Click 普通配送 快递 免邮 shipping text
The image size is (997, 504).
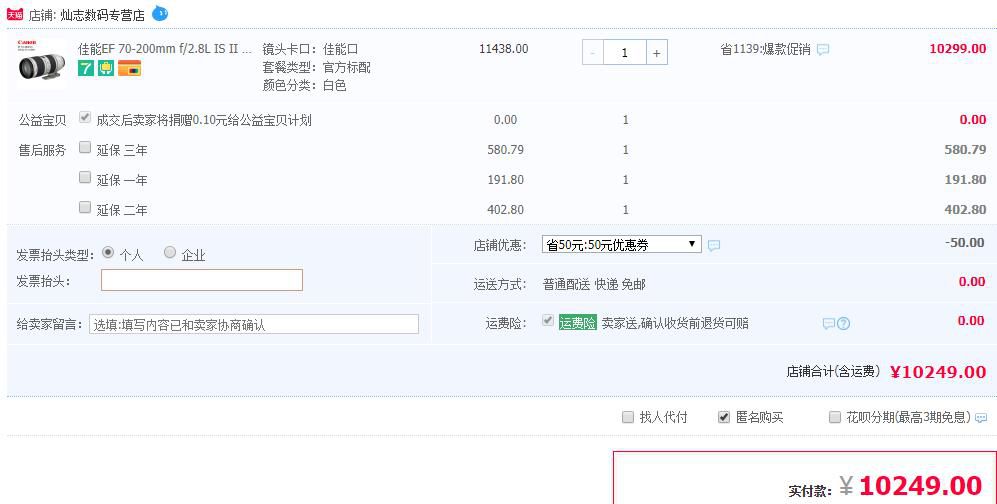[x=594, y=284]
